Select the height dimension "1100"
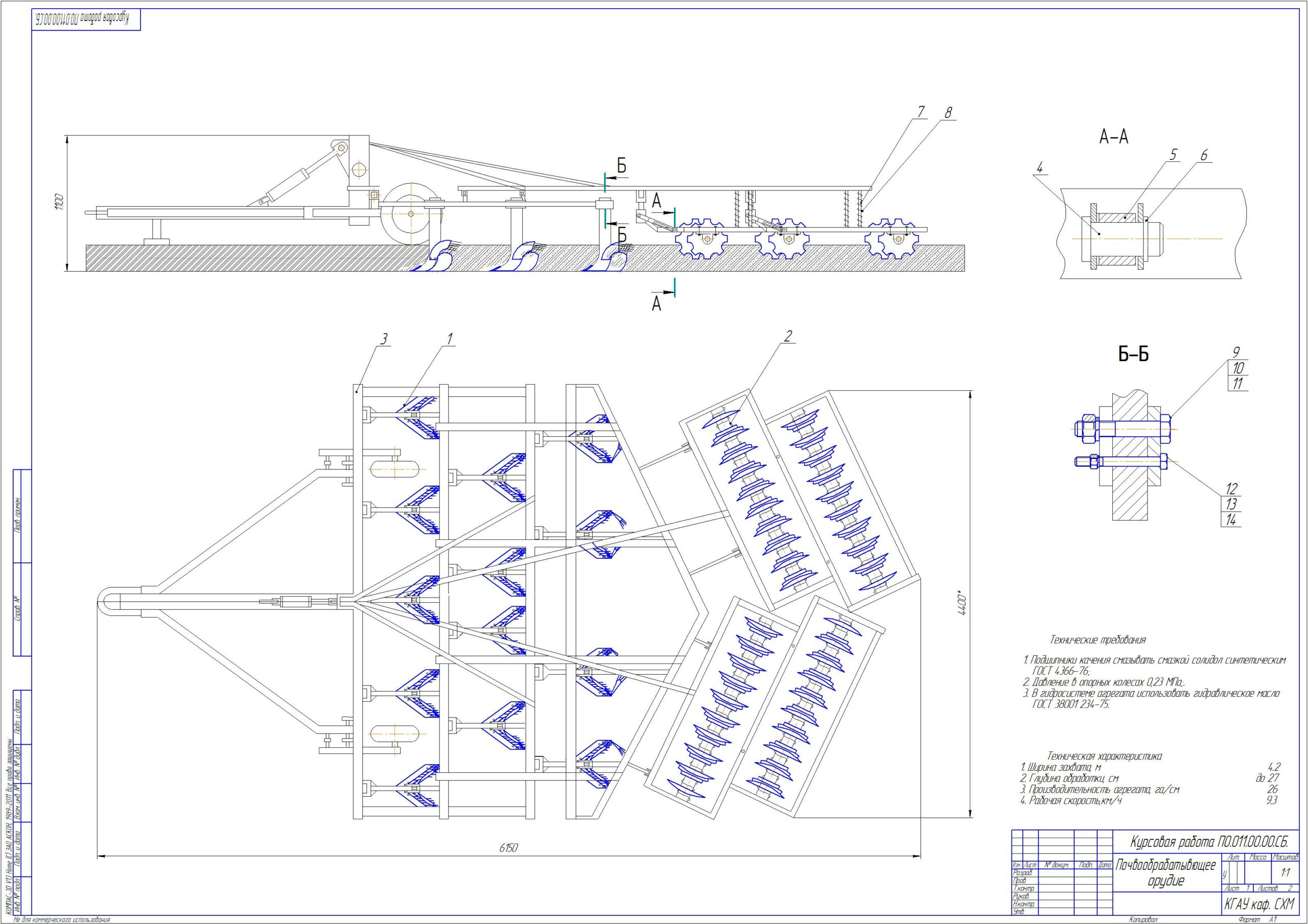 [60, 203]
